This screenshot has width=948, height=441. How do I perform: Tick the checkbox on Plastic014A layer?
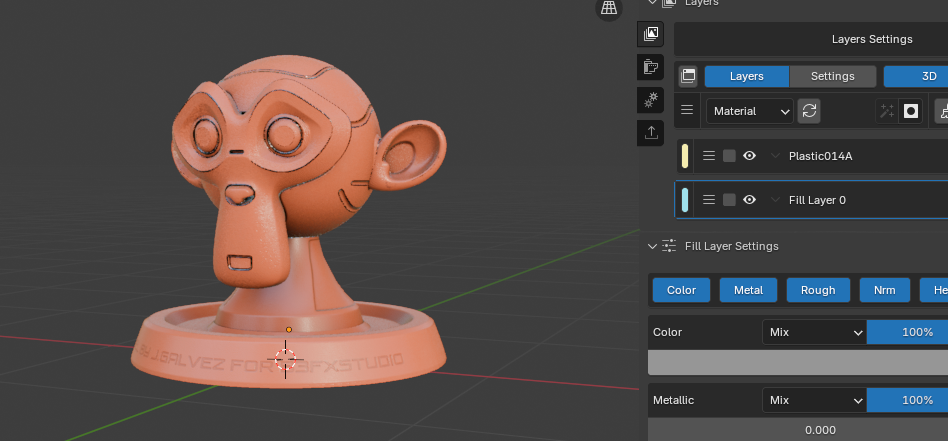729,156
